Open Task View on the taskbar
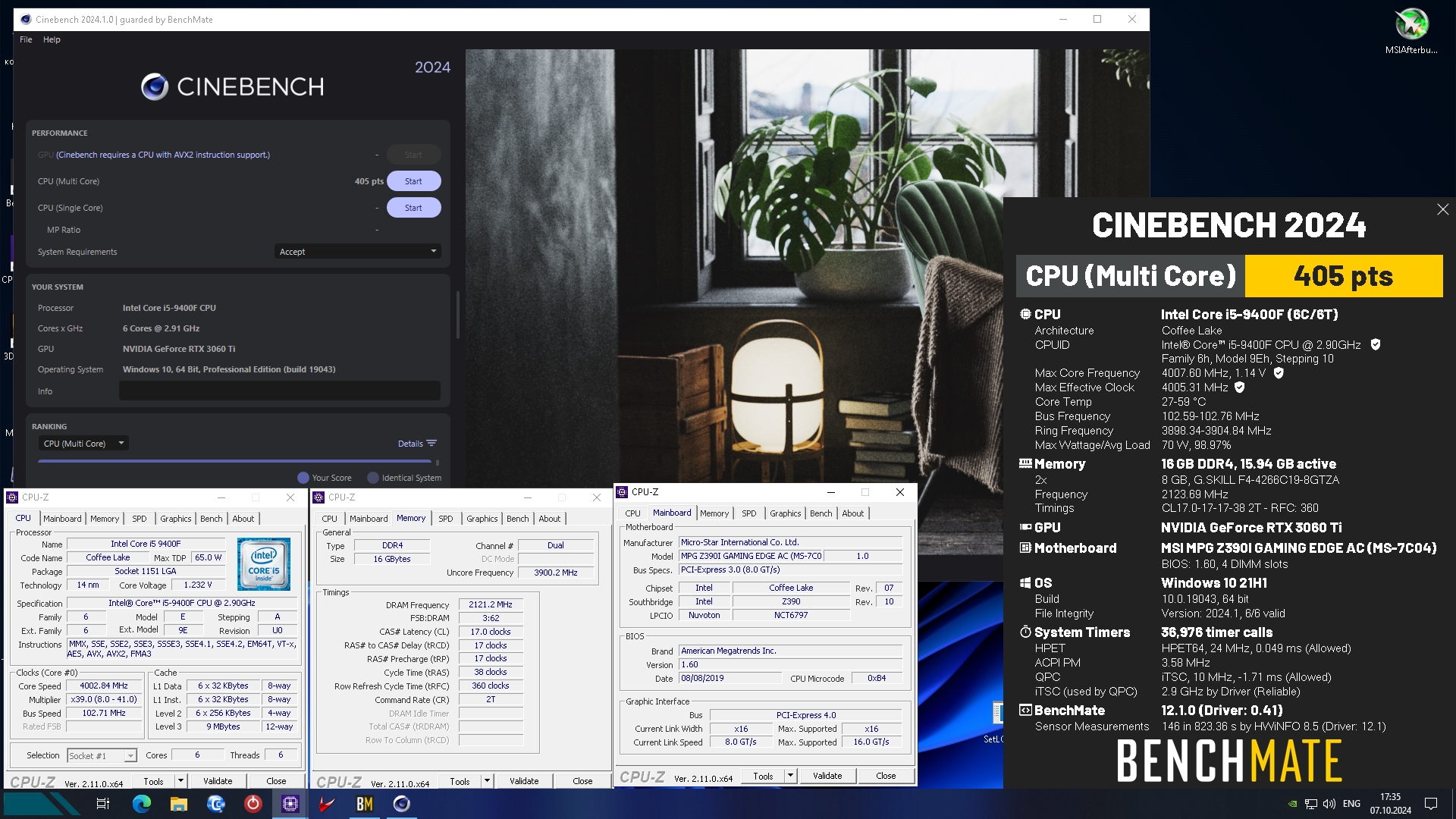1456x819 pixels. (103, 804)
